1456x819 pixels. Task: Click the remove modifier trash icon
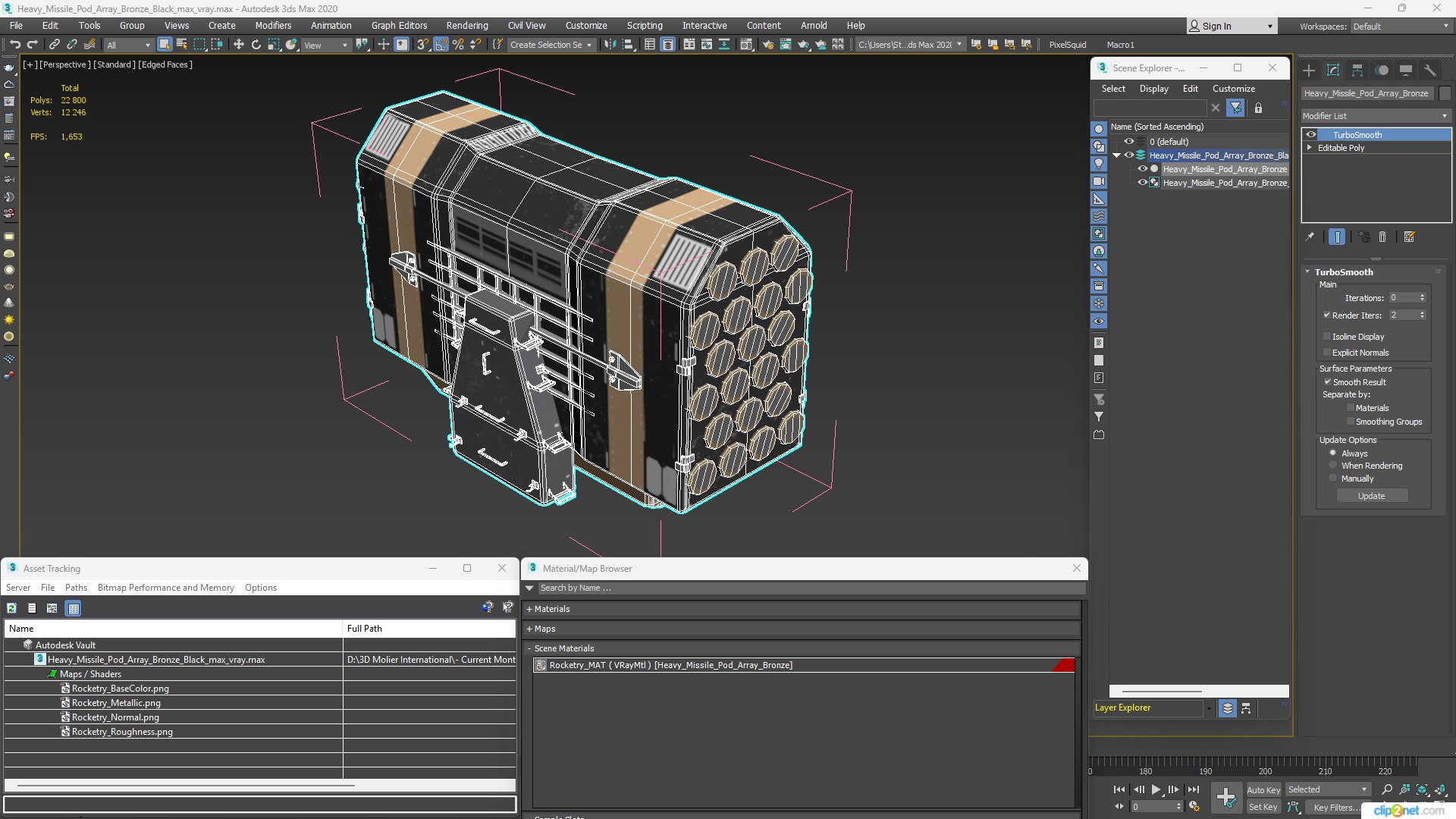(1382, 237)
